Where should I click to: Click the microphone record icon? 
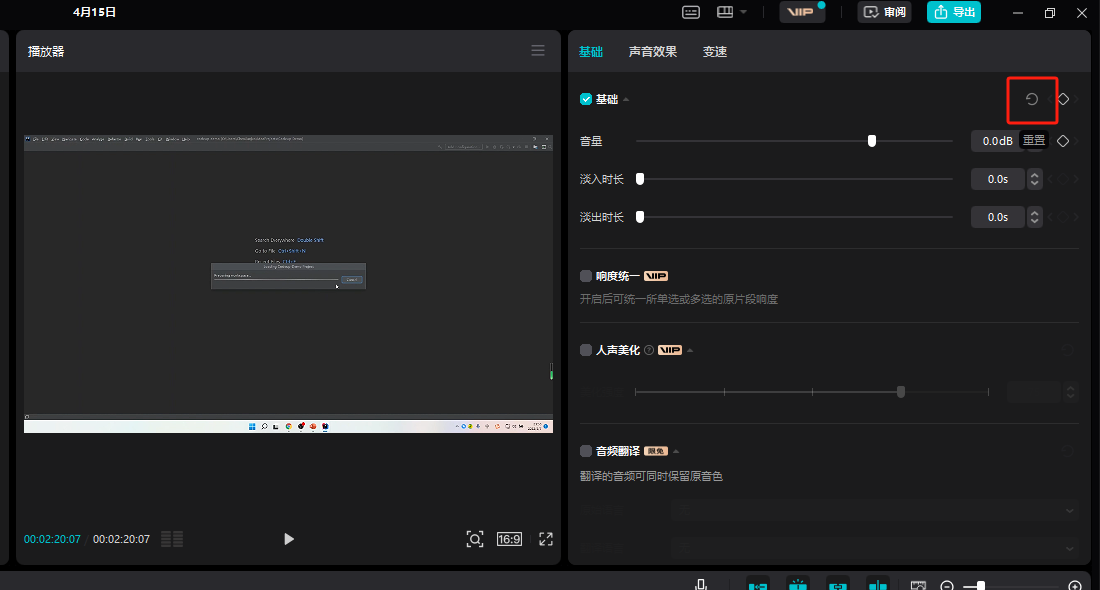tap(702, 585)
